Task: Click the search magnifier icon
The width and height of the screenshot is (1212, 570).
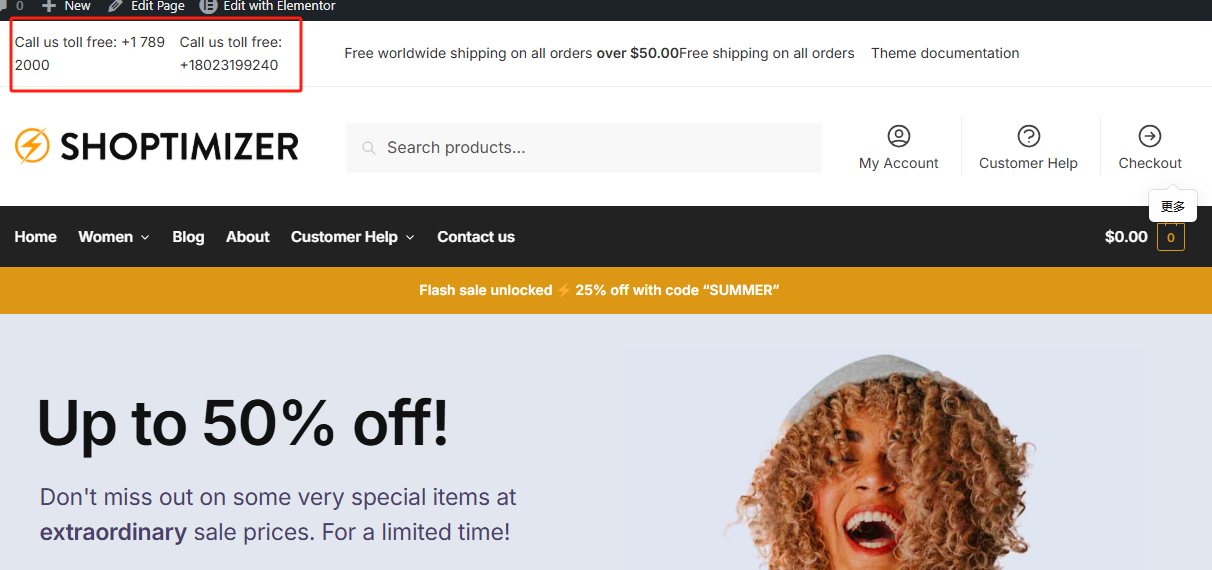Action: (368, 148)
